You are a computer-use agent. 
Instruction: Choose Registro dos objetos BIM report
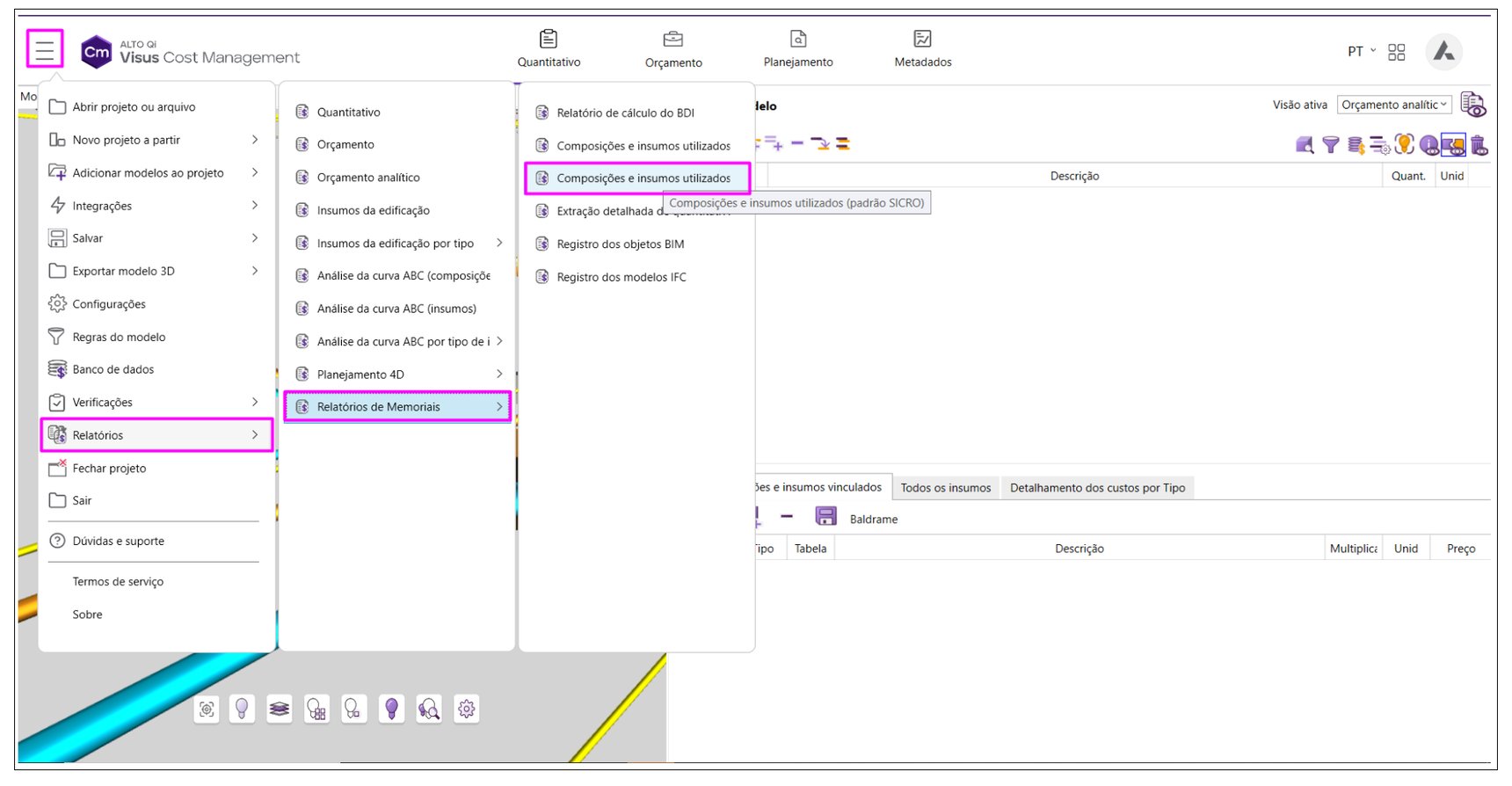620,244
